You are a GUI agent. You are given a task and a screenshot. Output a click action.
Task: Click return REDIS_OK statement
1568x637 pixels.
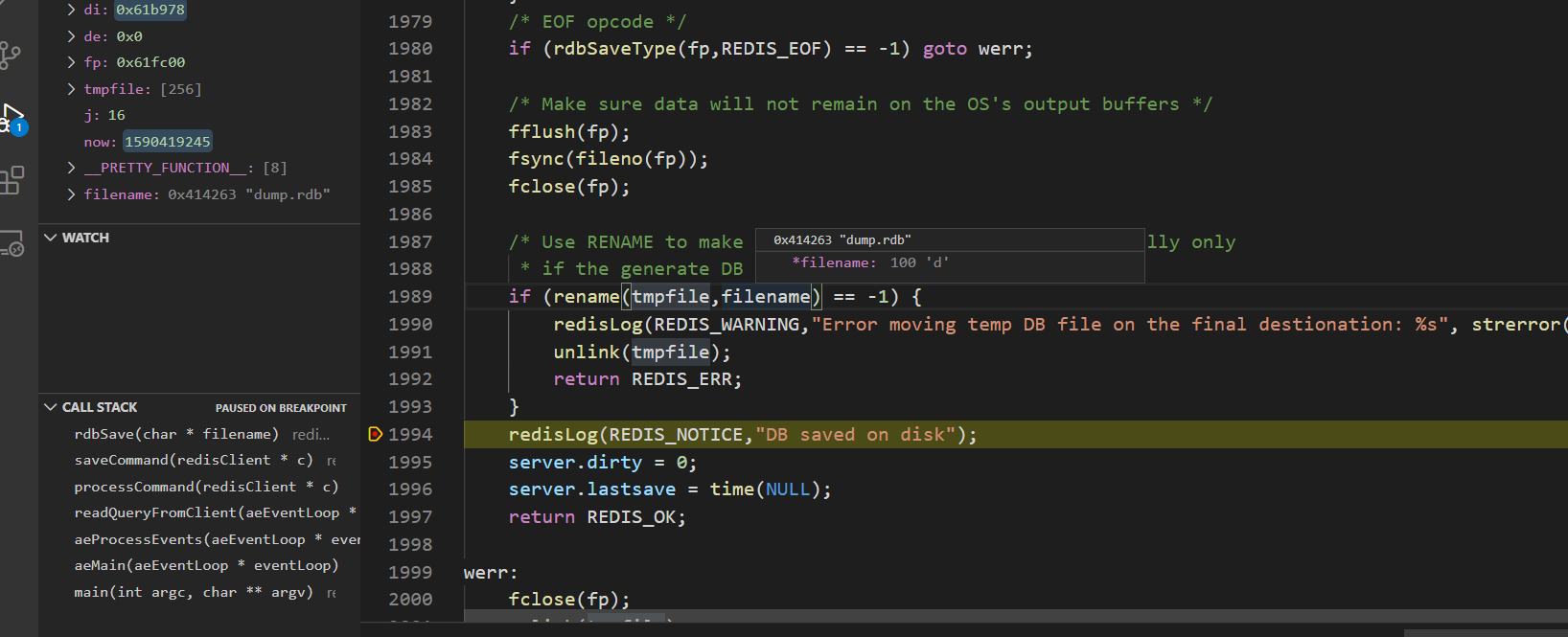[x=597, y=517]
